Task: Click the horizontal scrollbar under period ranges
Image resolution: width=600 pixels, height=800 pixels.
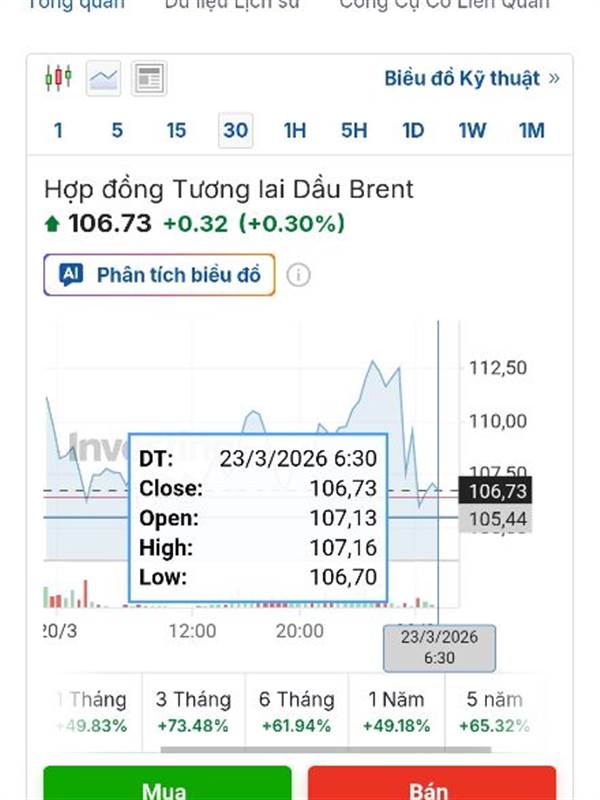Action: (325, 749)
